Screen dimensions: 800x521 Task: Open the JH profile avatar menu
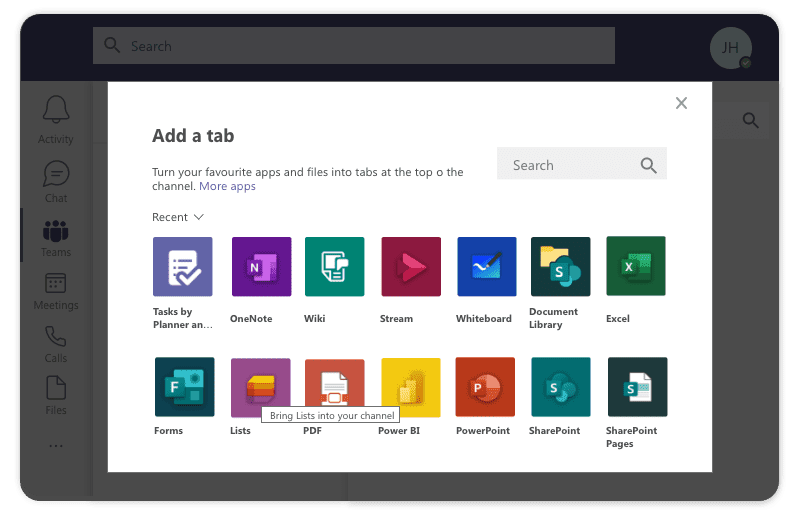click(731, 47)
